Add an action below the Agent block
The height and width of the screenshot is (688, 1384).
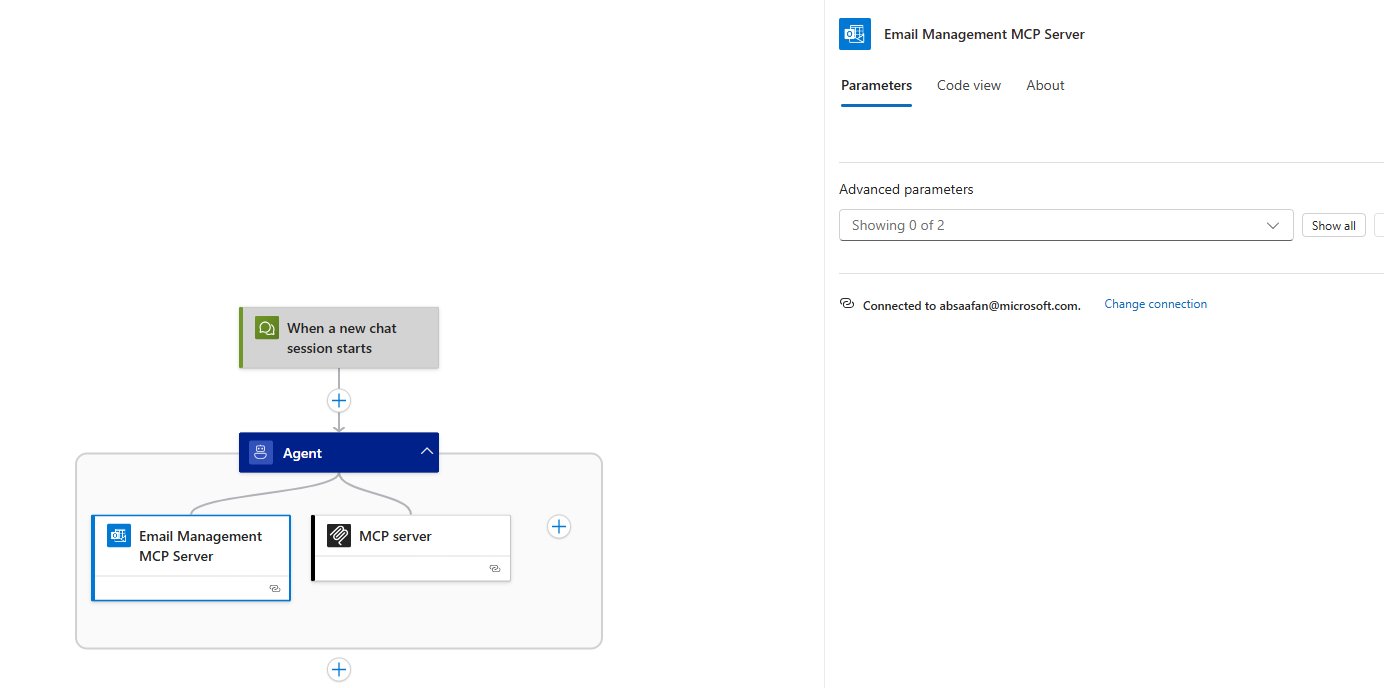point(338,669)
